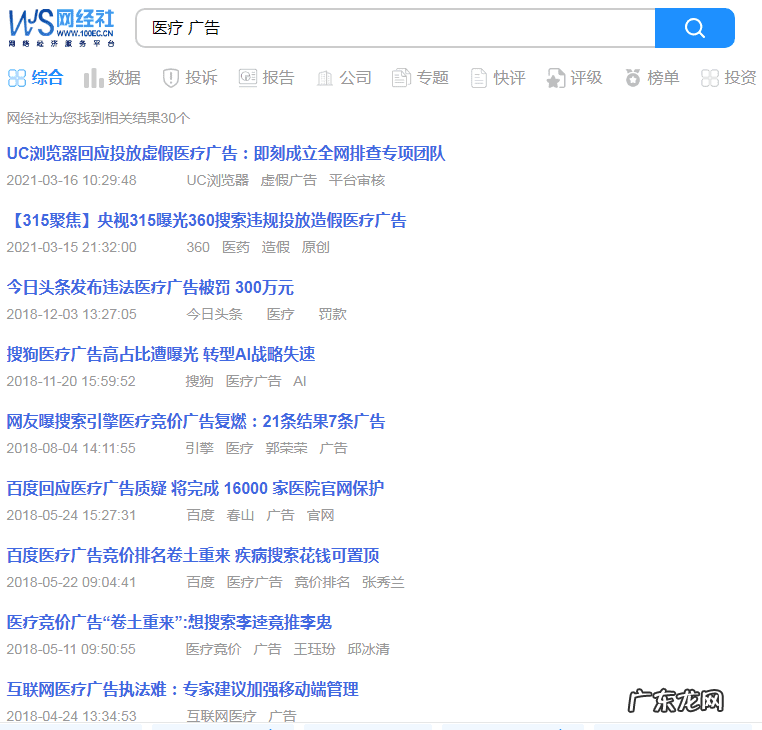Open article 医疗竞价广告“卷土重来”
762x730 pixels.
[169, 623]
